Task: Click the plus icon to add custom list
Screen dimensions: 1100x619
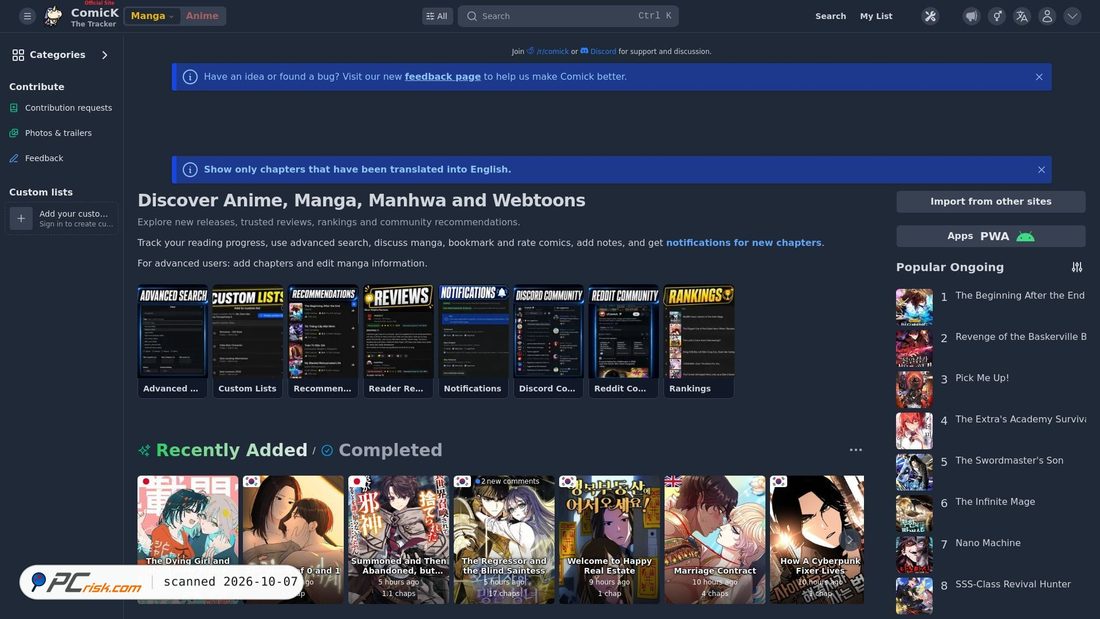Action: coord(21,218)
